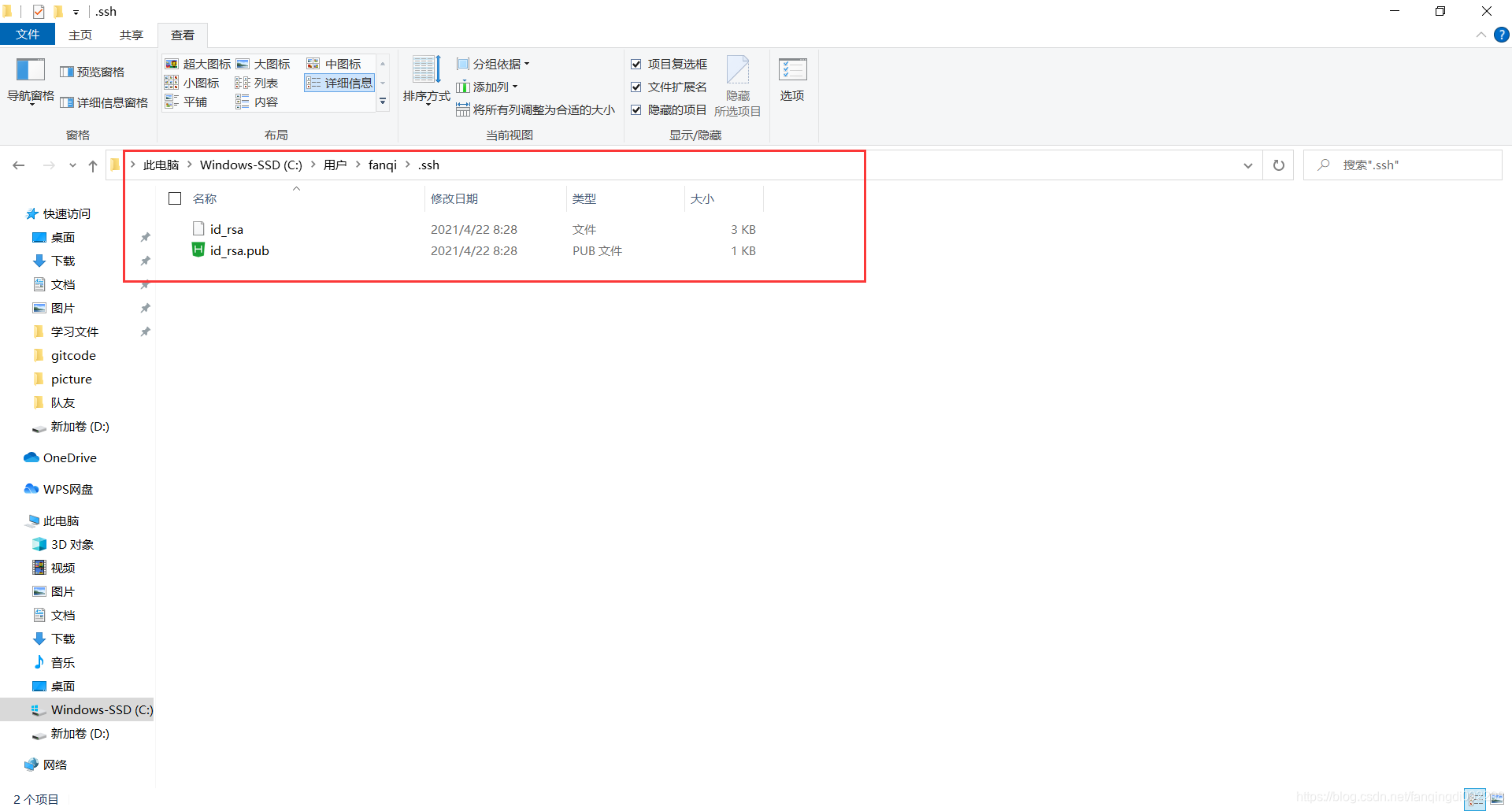
Task: Expand breadcrumb arrow after 此电脑
Action: 190,165
